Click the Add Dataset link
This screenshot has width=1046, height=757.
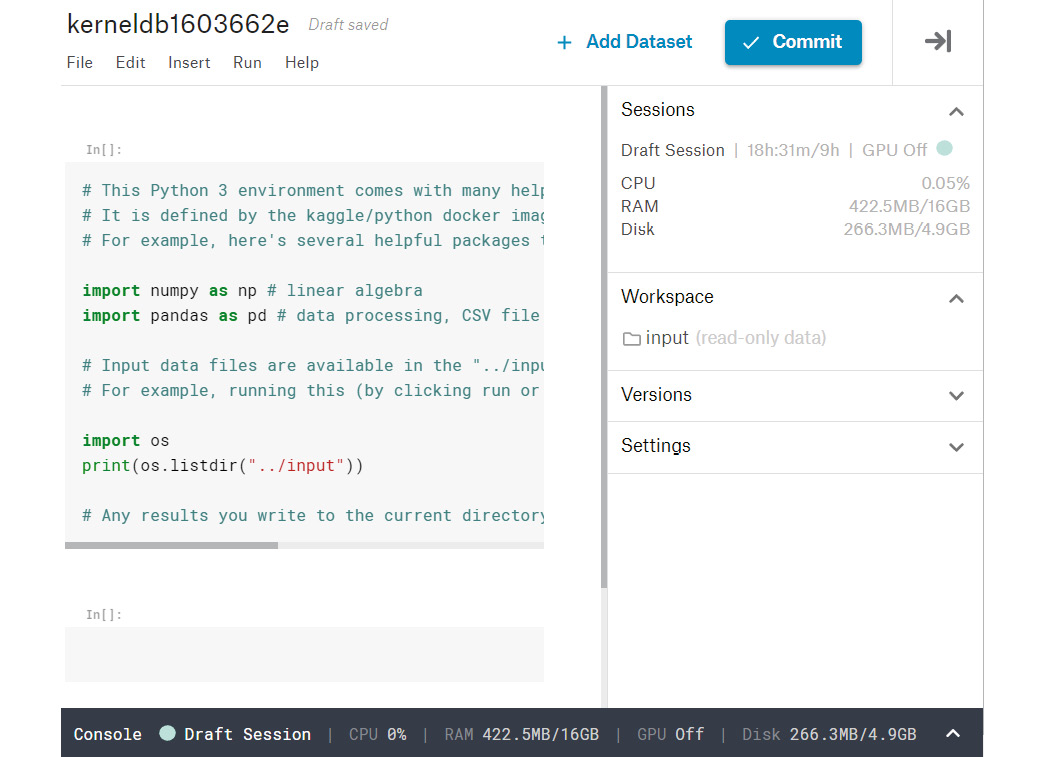pos(638,42)
